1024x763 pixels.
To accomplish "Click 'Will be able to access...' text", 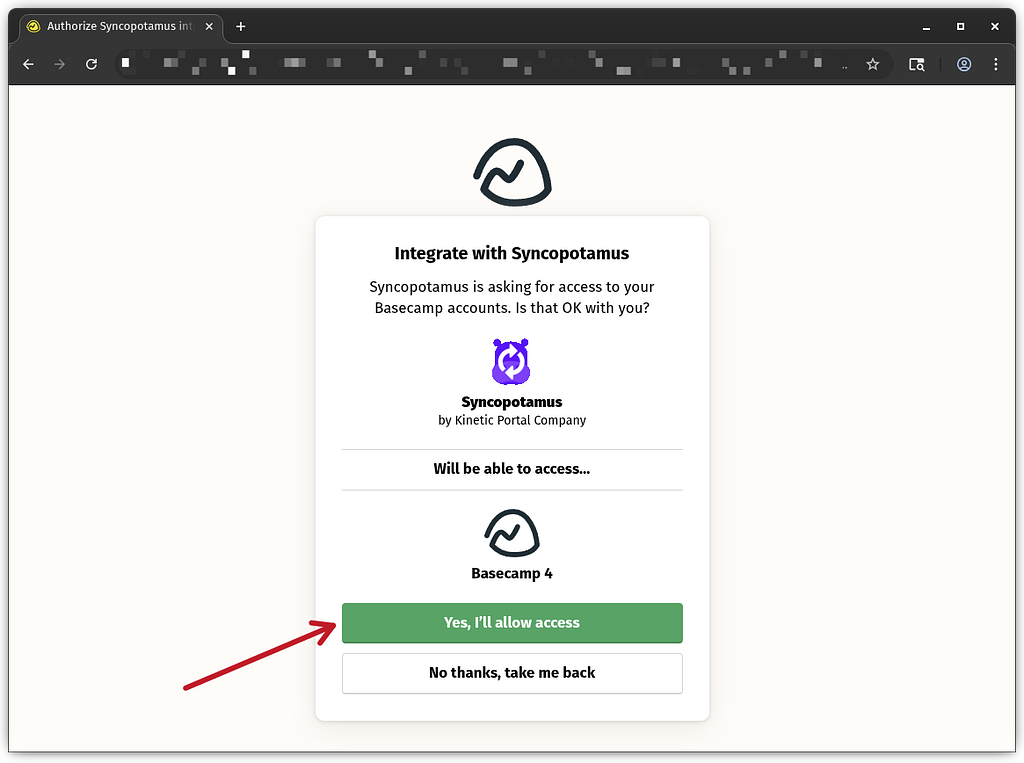I will click(x=512, y=468).
